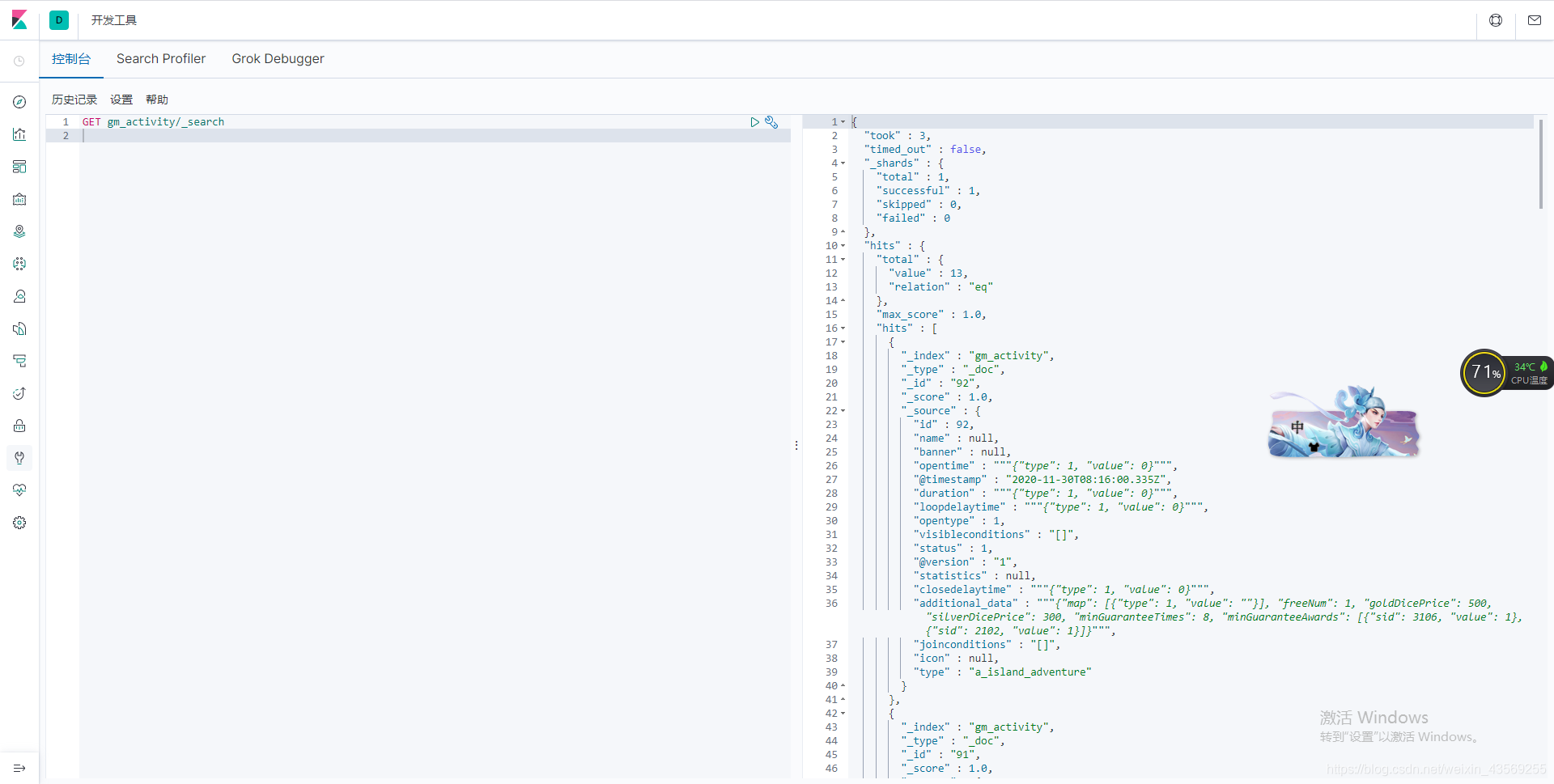Open Discover via the compass sidebar icon
1554x784 pixels.
tap(19, 102)
